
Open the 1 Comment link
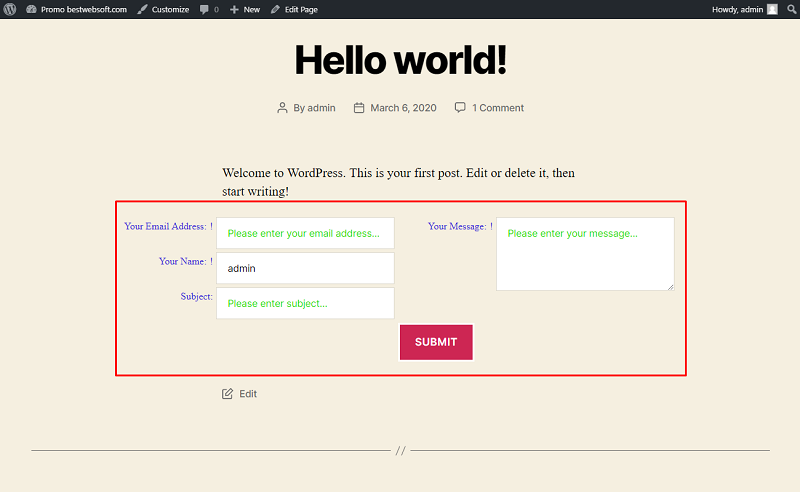(497, 108)
